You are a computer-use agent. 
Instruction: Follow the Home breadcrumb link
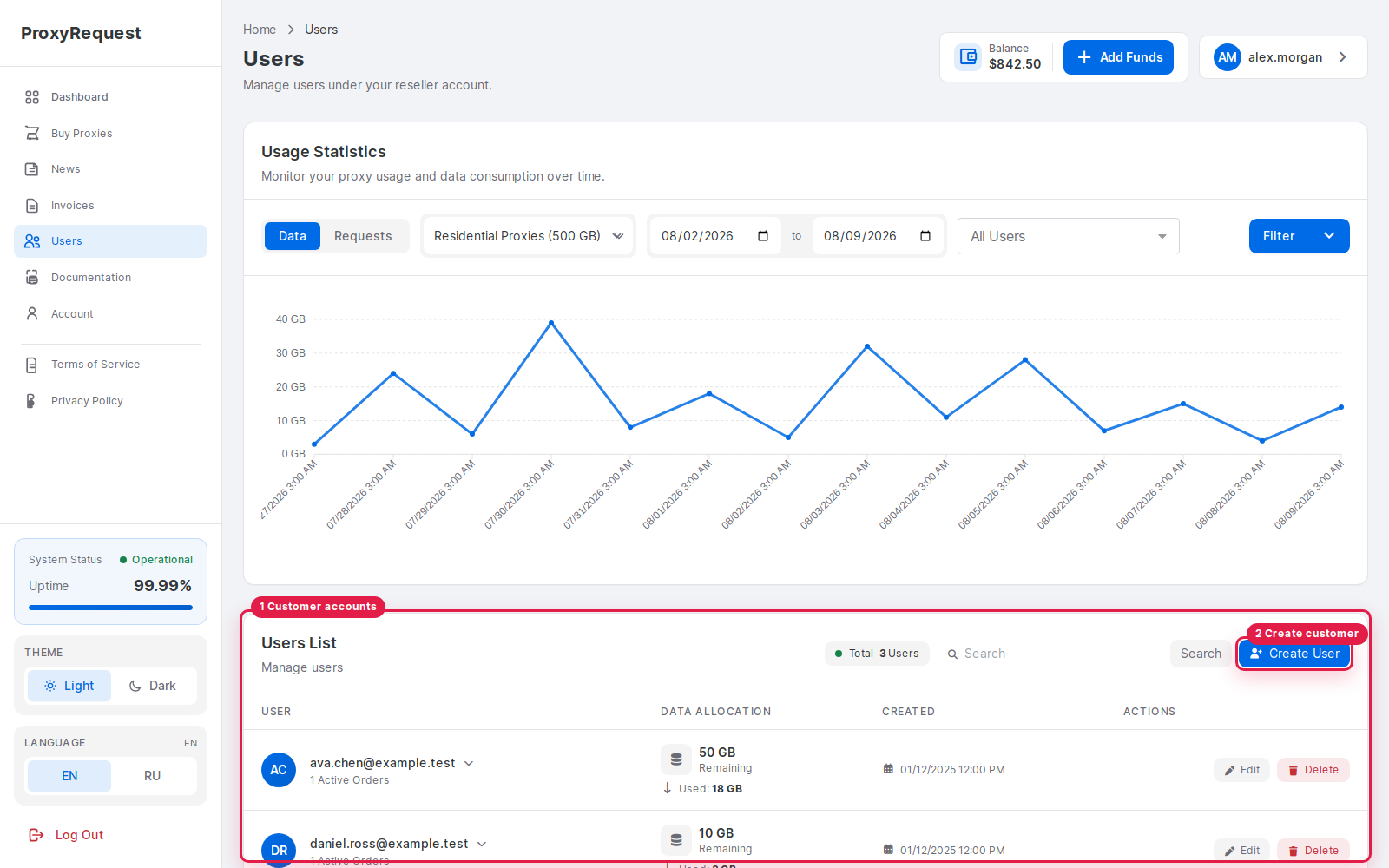click(260, 30)
